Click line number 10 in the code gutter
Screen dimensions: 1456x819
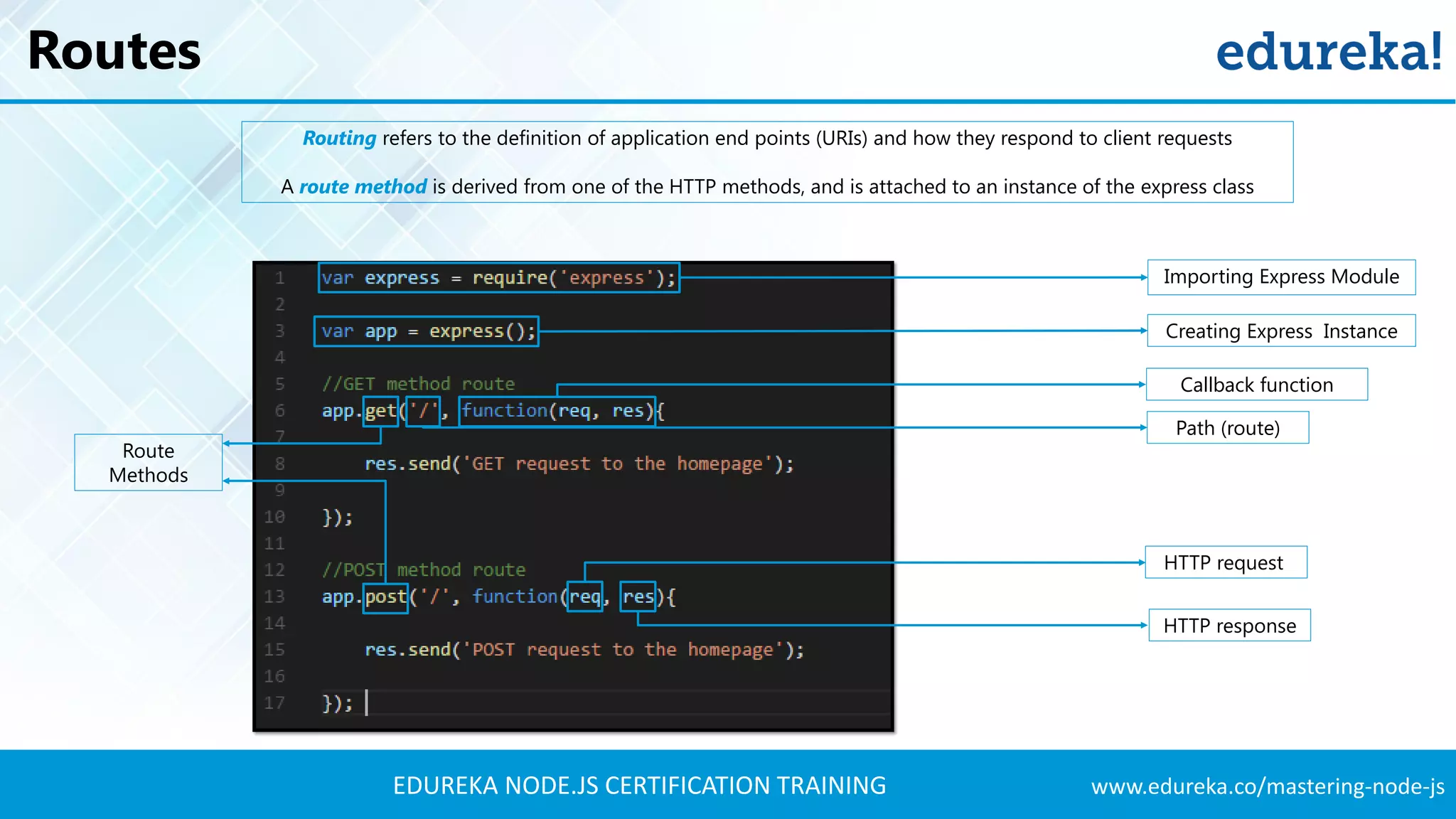[274, 517]
